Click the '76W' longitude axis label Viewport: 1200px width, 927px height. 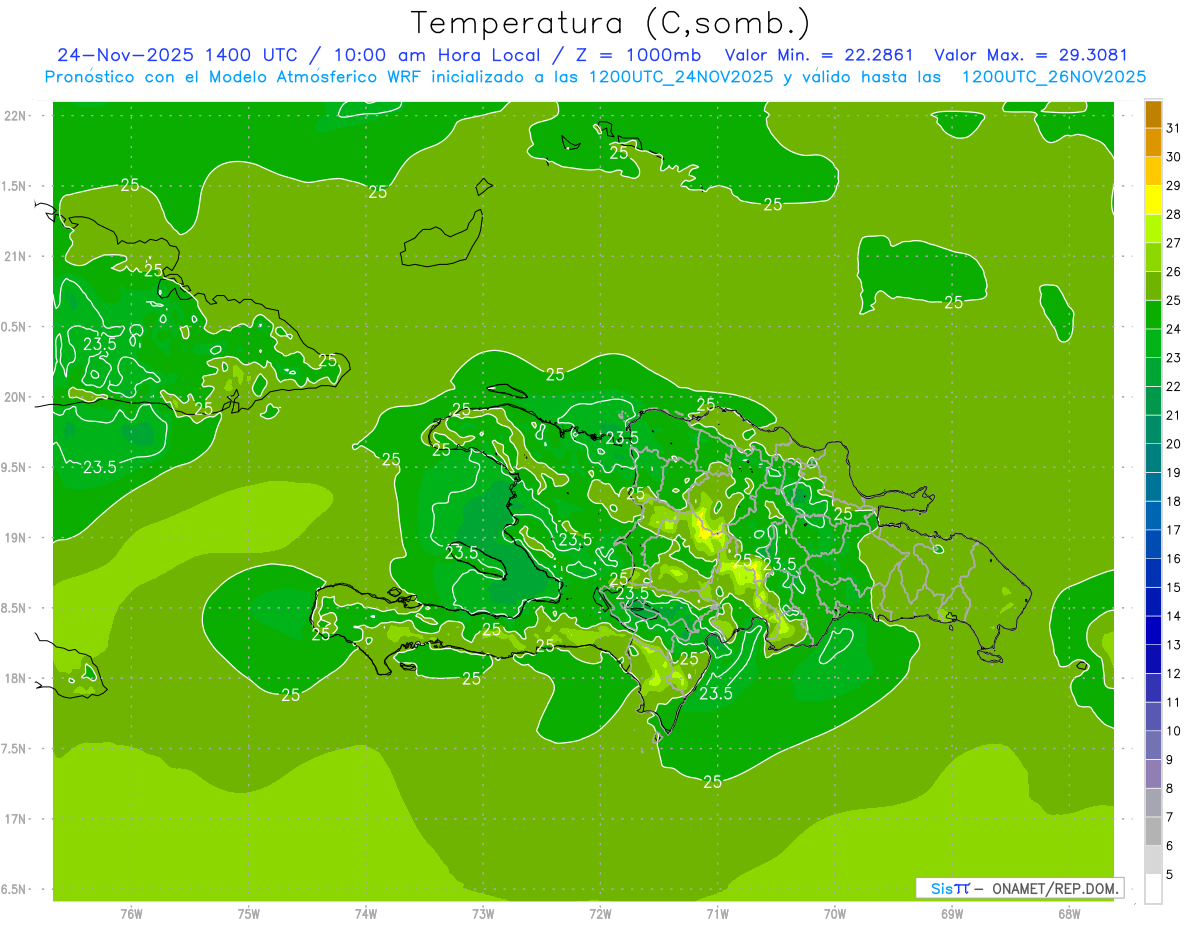click(x=131, y=913)
